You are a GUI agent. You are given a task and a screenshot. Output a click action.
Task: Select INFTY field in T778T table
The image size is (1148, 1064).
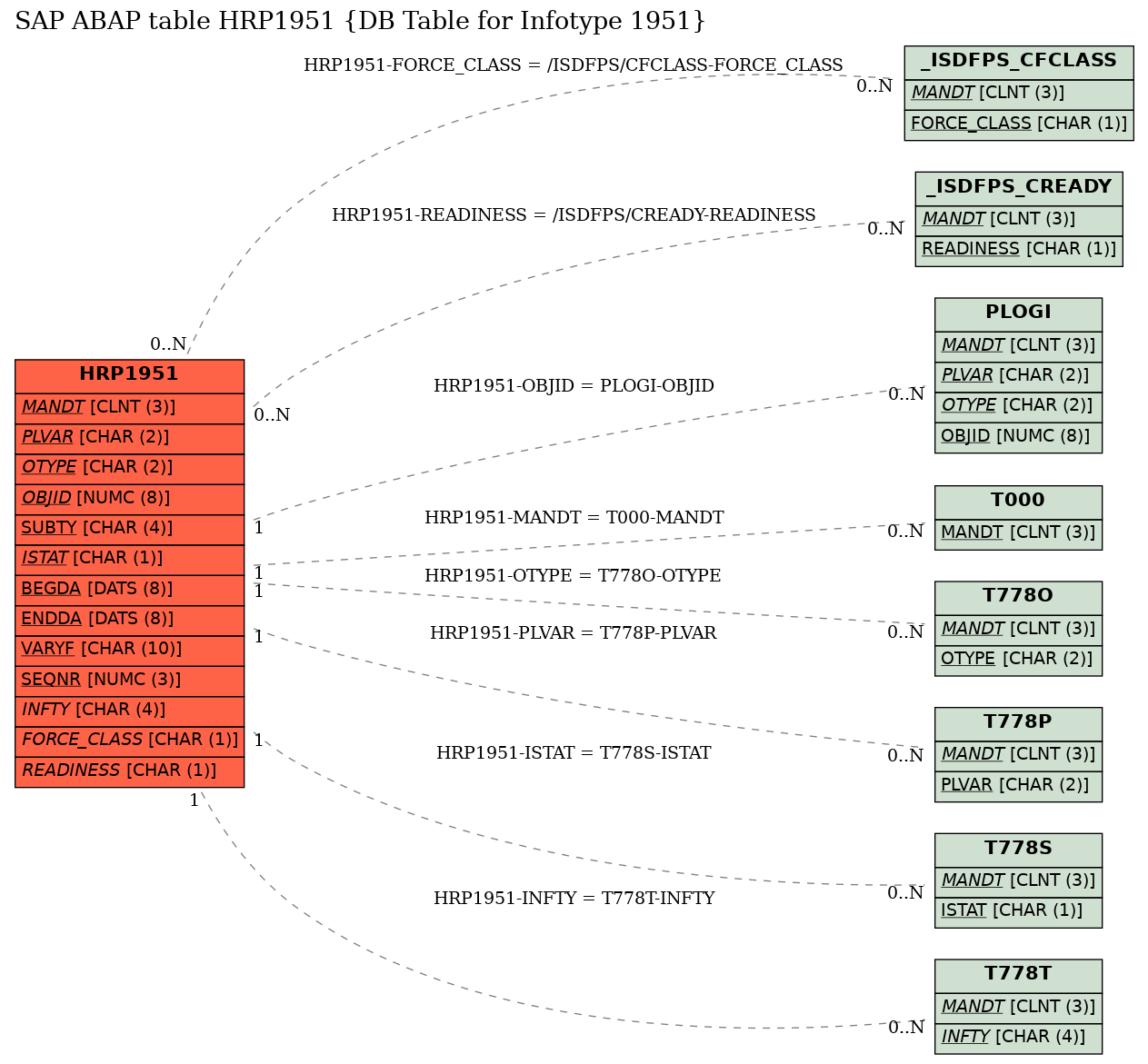(x=1018, y=1038)
